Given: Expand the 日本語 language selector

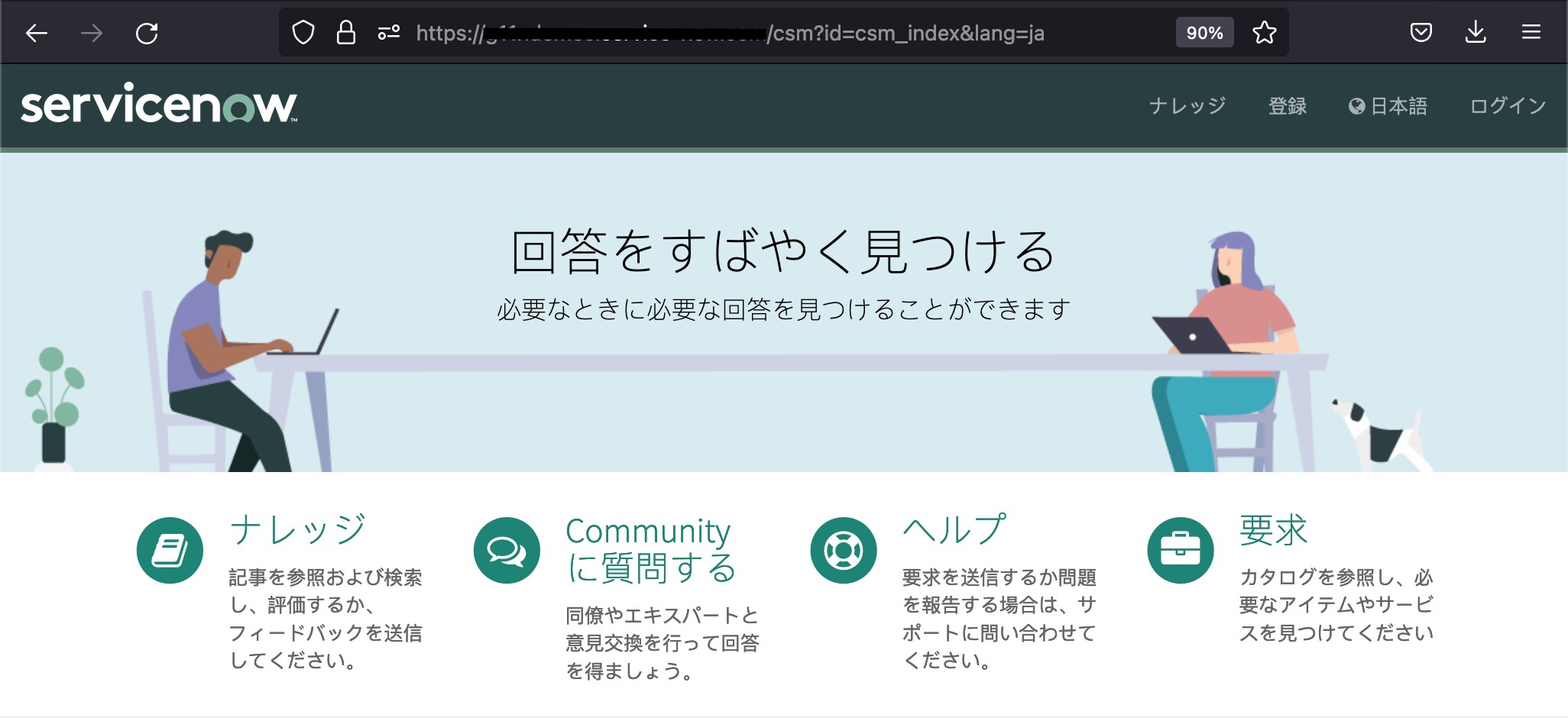Looking at the screenshot, I should [x=1388, y=105].
